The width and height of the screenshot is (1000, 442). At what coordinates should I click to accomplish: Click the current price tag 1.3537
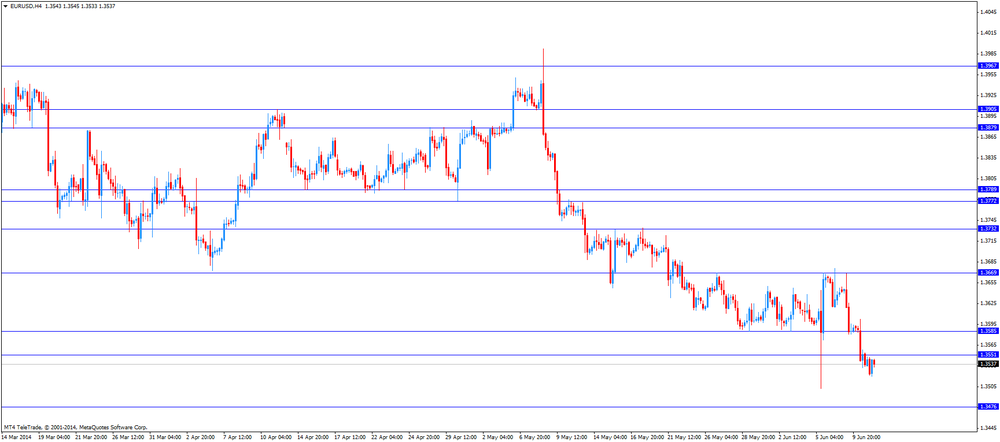[x=987, y=364]
